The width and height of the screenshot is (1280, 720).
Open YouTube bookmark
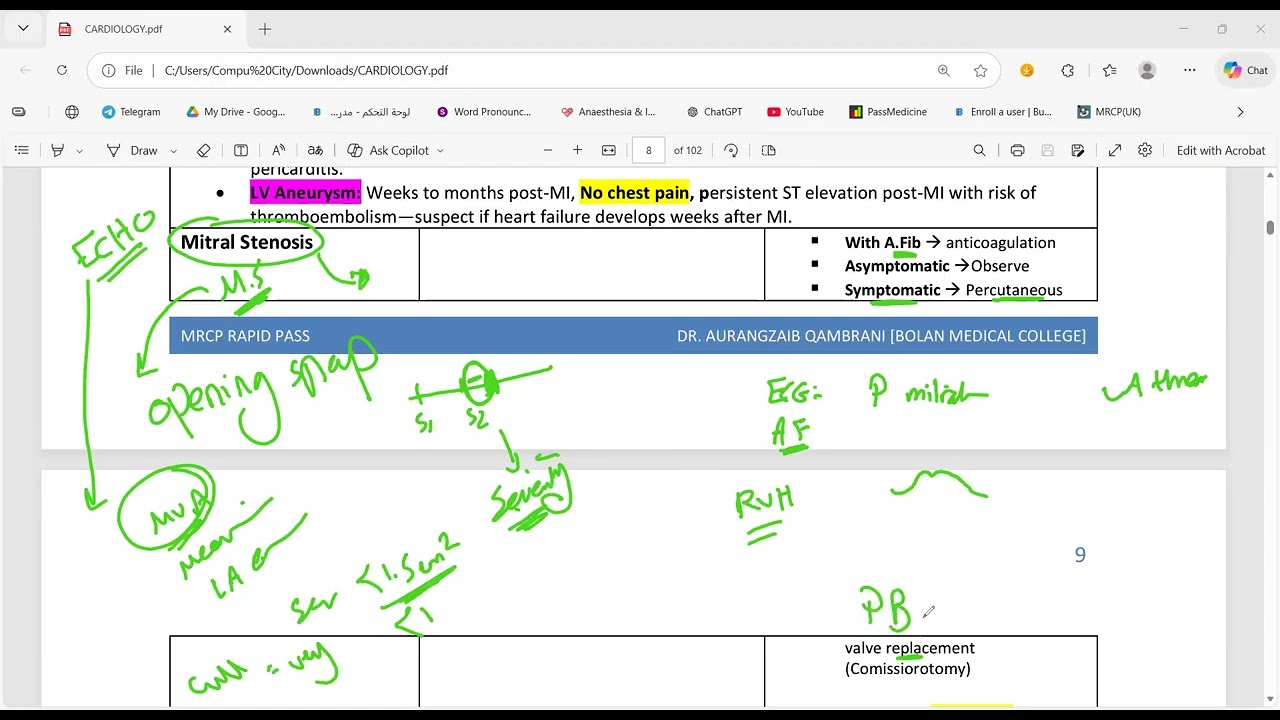[796, 112]
